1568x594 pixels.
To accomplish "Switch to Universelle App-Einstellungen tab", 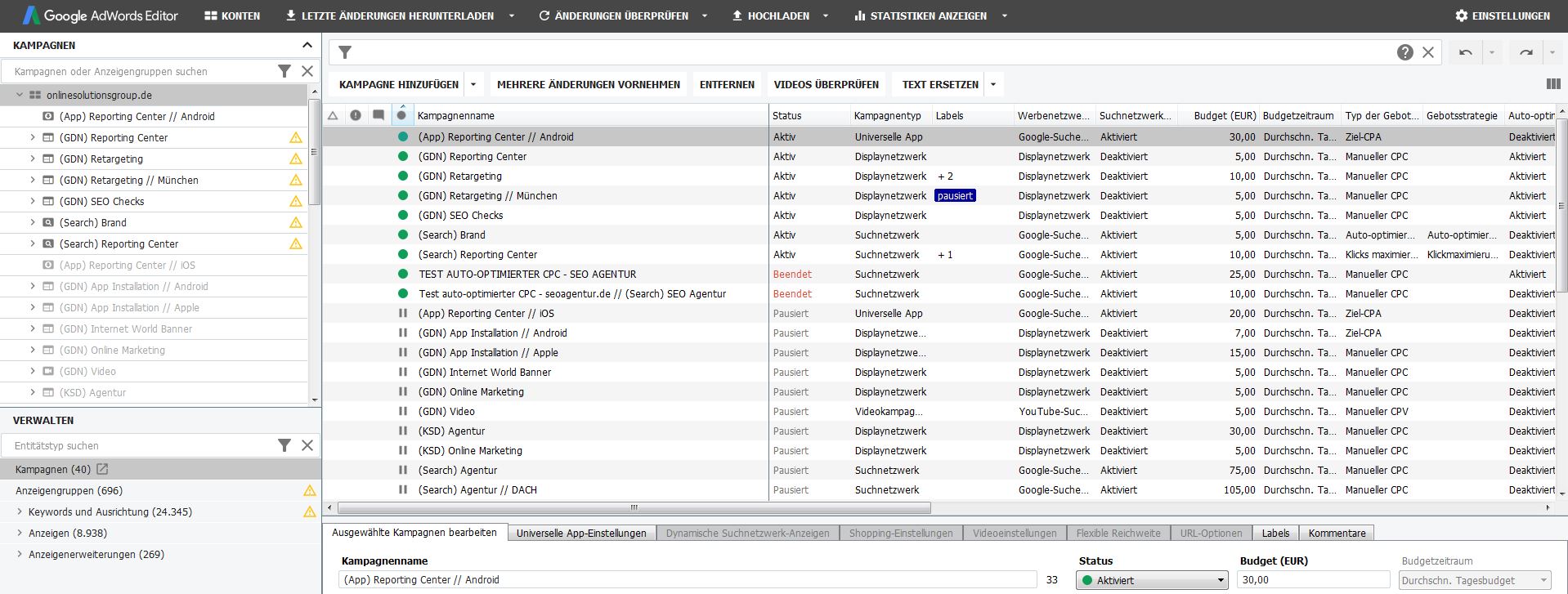I will (581, 533).
